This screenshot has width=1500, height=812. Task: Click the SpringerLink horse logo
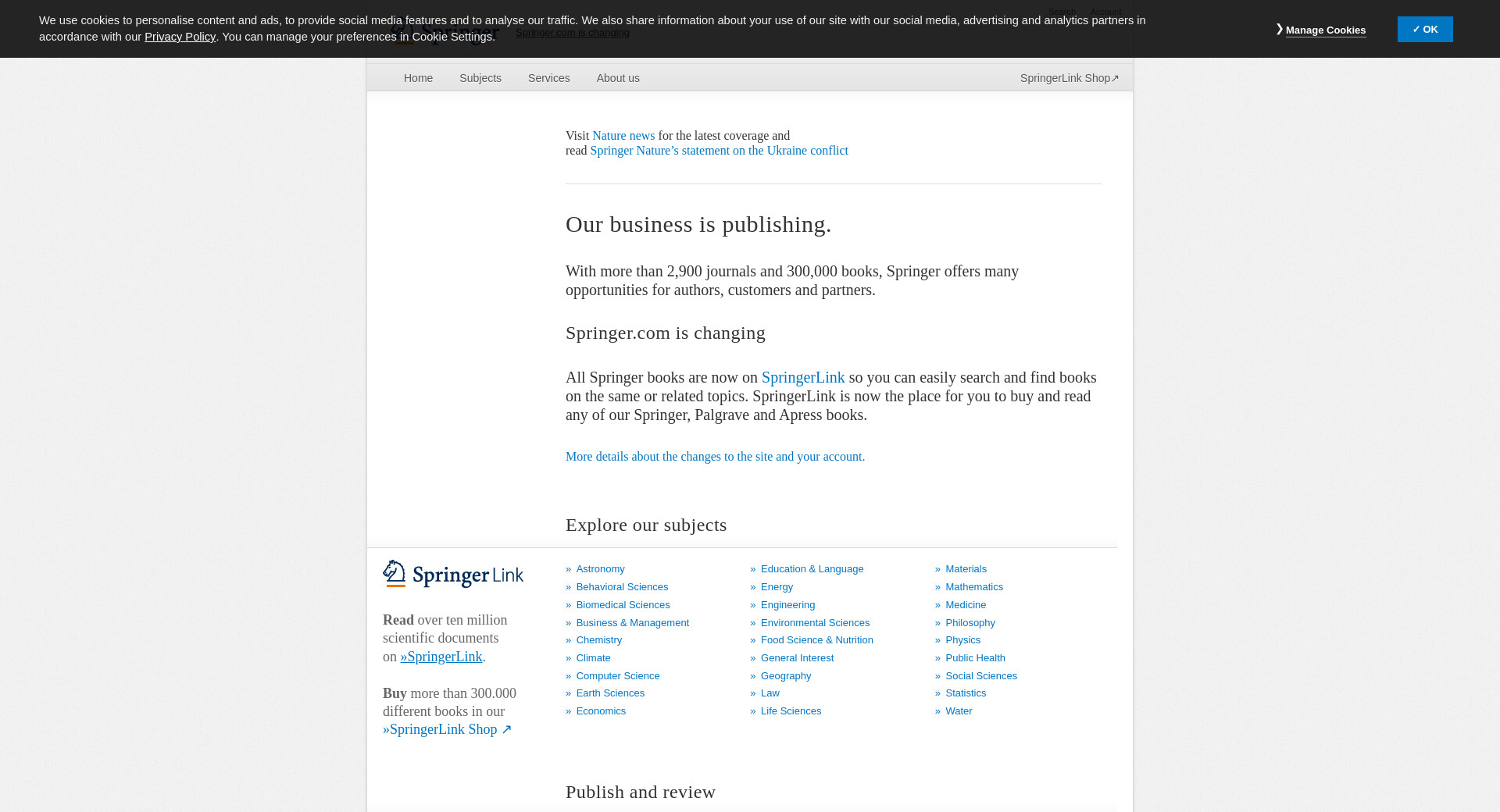pos(453,575)
